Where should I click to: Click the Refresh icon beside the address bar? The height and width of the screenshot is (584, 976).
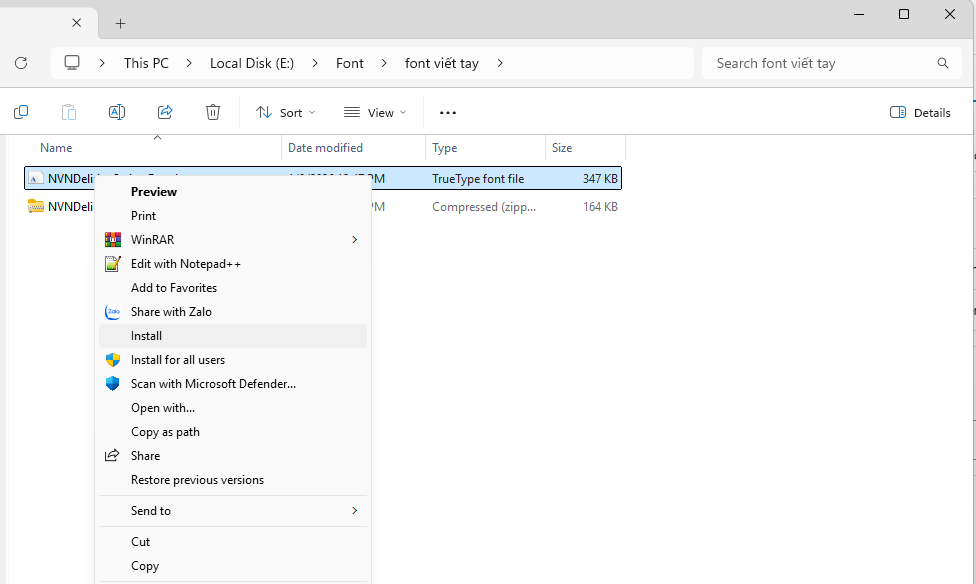coord(21,63)
